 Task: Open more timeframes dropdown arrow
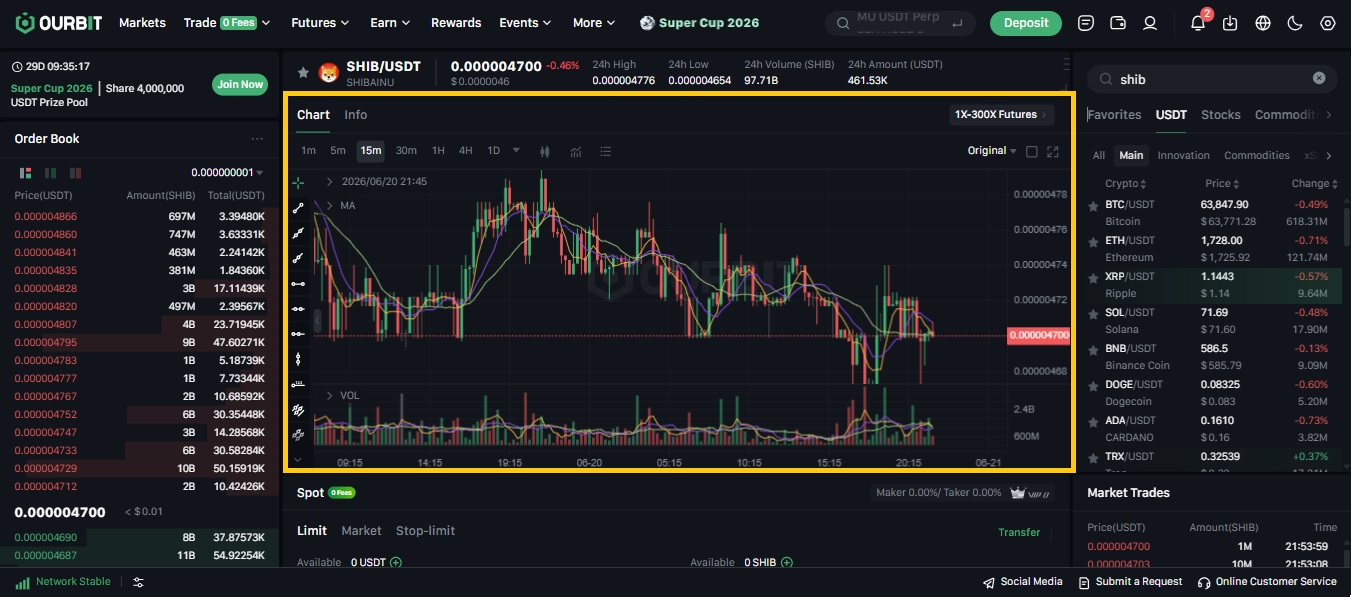[516, 151]
